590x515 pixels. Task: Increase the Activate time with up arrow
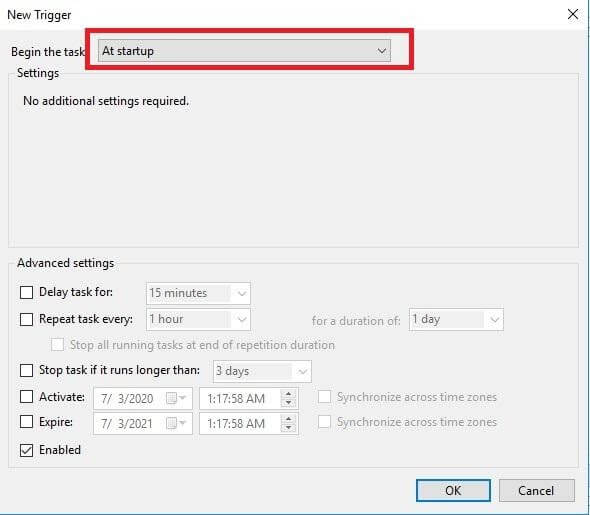click(289, 394)
